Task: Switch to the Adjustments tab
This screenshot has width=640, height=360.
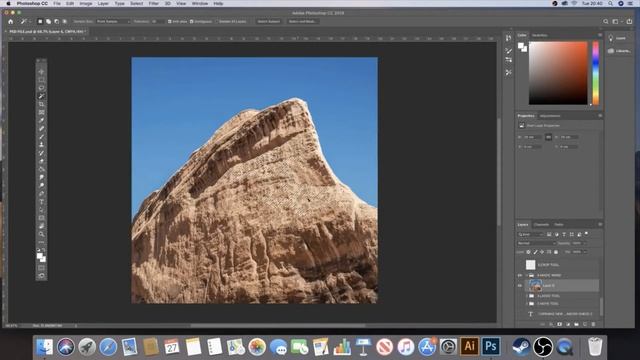Action: [x=550, y=116]
